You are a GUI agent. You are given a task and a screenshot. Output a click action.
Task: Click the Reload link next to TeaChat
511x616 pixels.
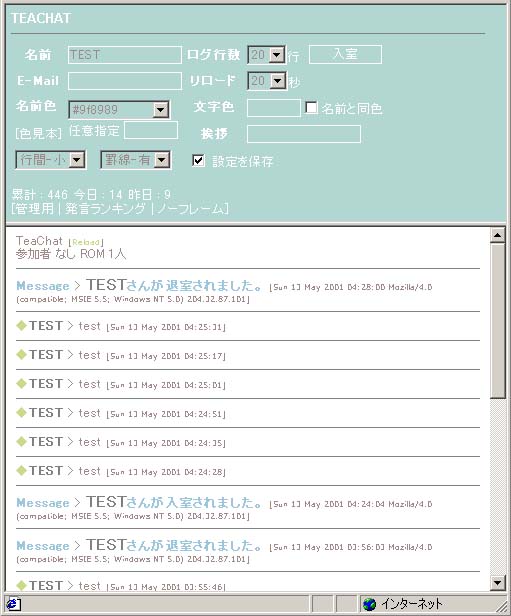pyautogui.click(x=86, y=242)
